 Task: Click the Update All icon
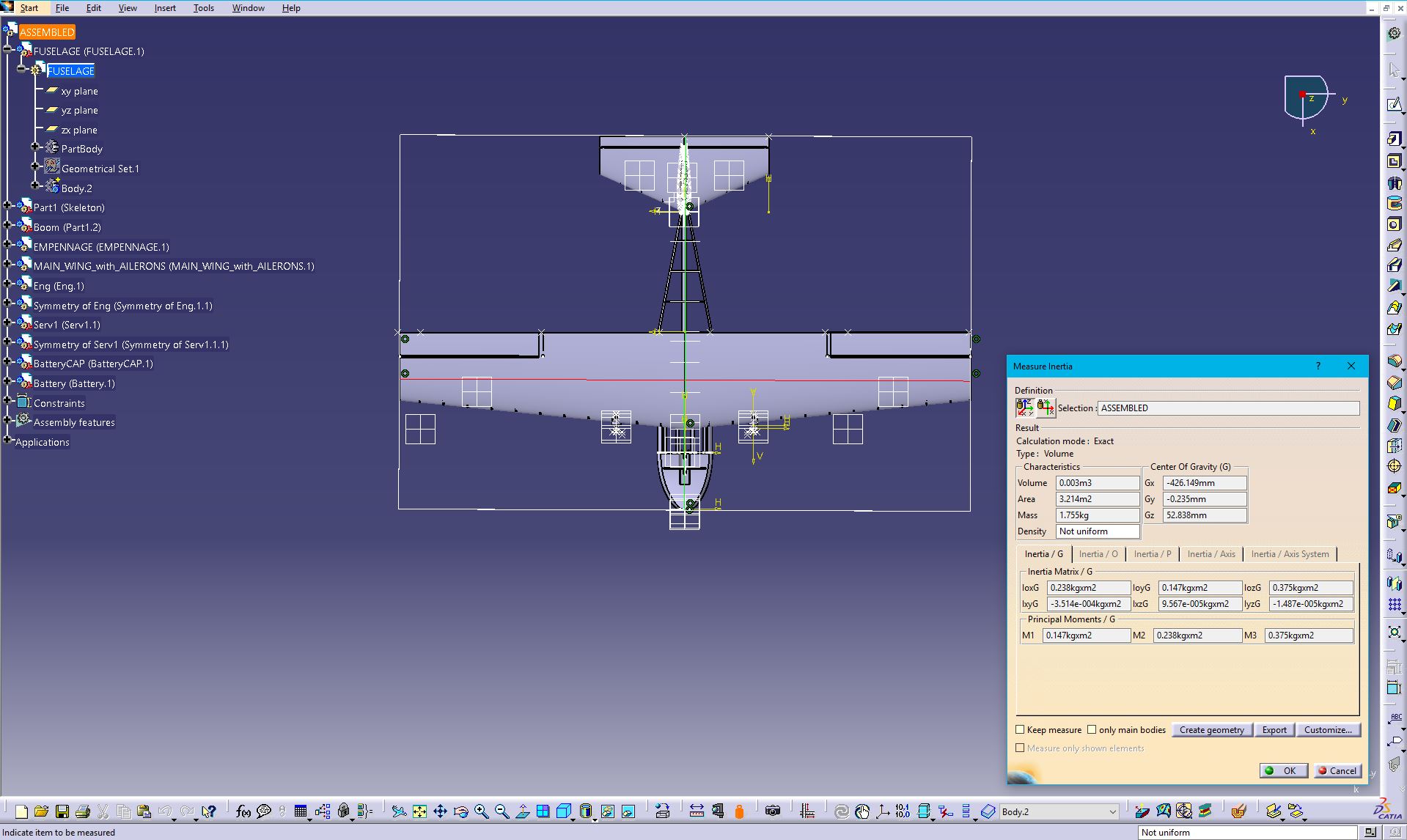tap(842, 811)
